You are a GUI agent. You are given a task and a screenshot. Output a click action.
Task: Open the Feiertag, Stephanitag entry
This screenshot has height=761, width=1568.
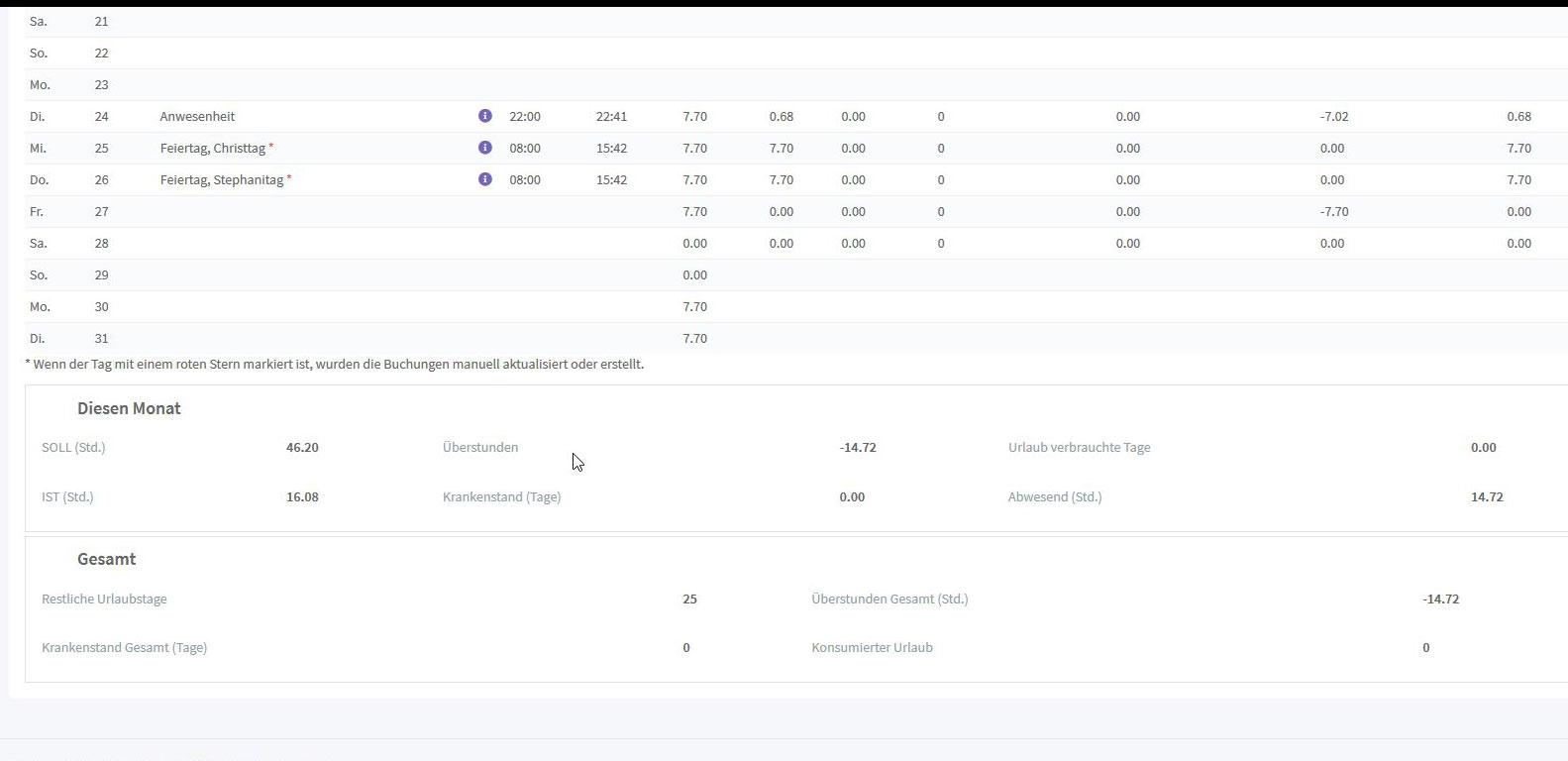click(x=221, y=179)
